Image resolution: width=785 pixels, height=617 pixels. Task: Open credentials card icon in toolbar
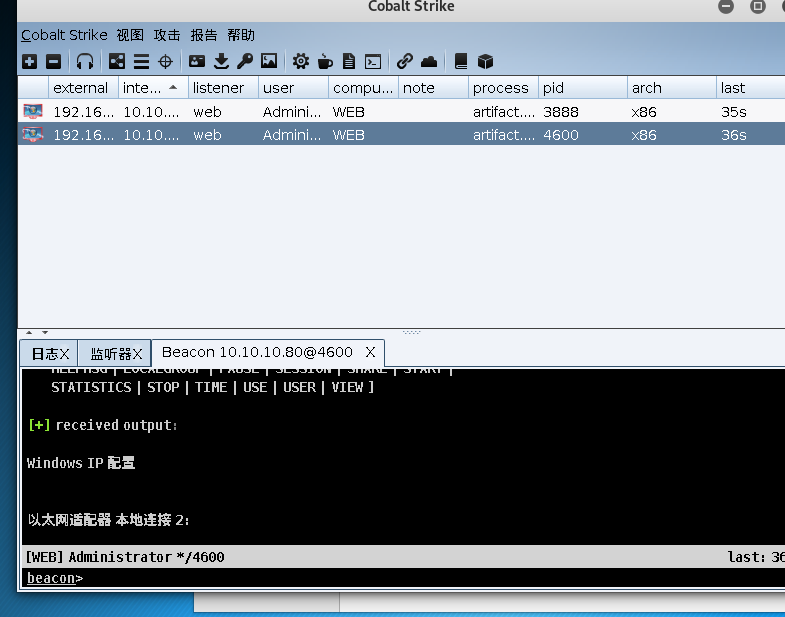[x=197, y=62]
